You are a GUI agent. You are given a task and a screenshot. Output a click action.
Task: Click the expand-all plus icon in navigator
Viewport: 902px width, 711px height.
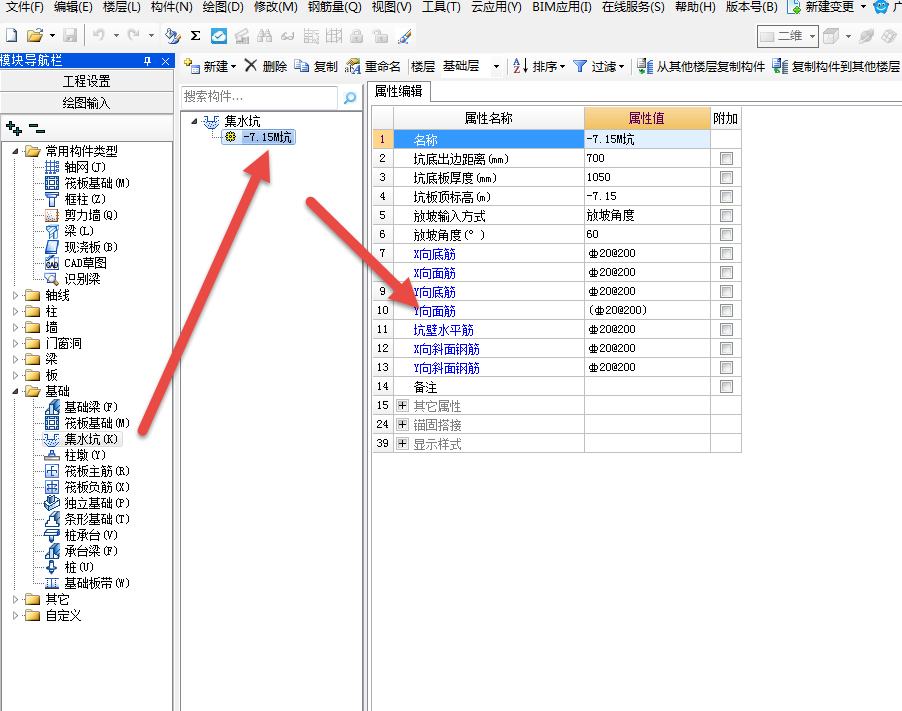14,128
